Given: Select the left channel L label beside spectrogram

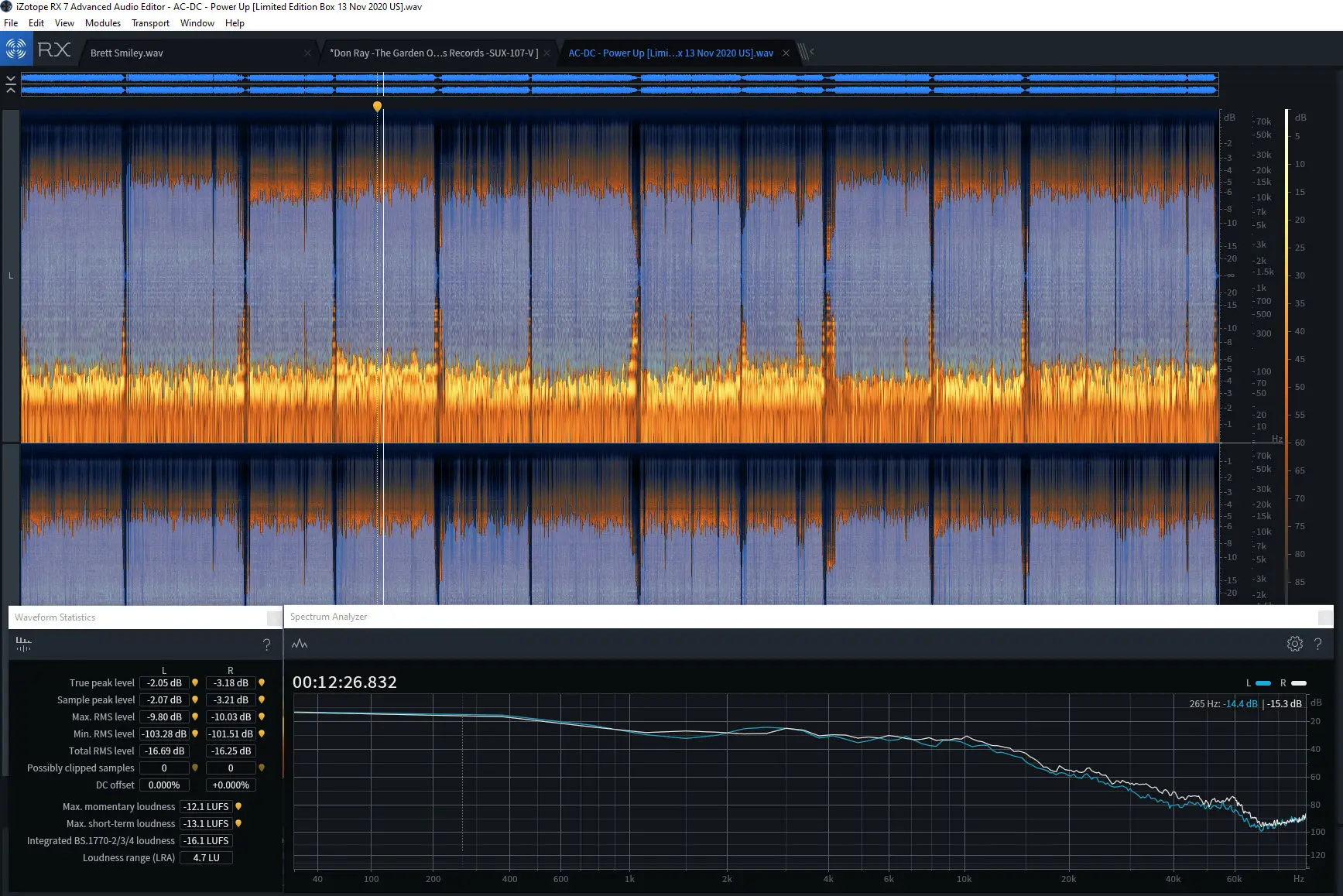Looking at the screenshot, I should 11,275.
